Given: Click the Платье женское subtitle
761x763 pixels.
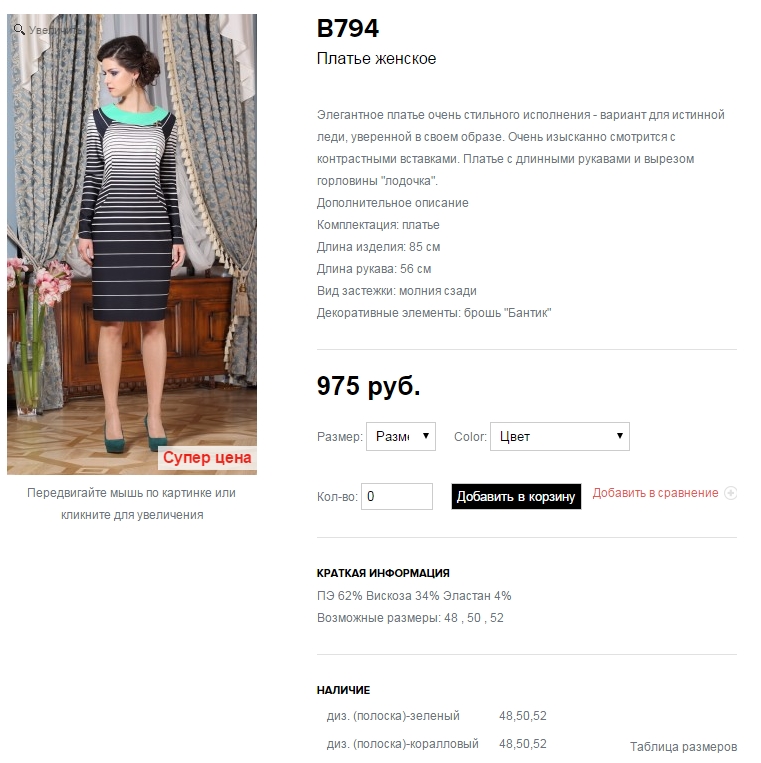Looking at the screenshot, I should pos(376,59).
